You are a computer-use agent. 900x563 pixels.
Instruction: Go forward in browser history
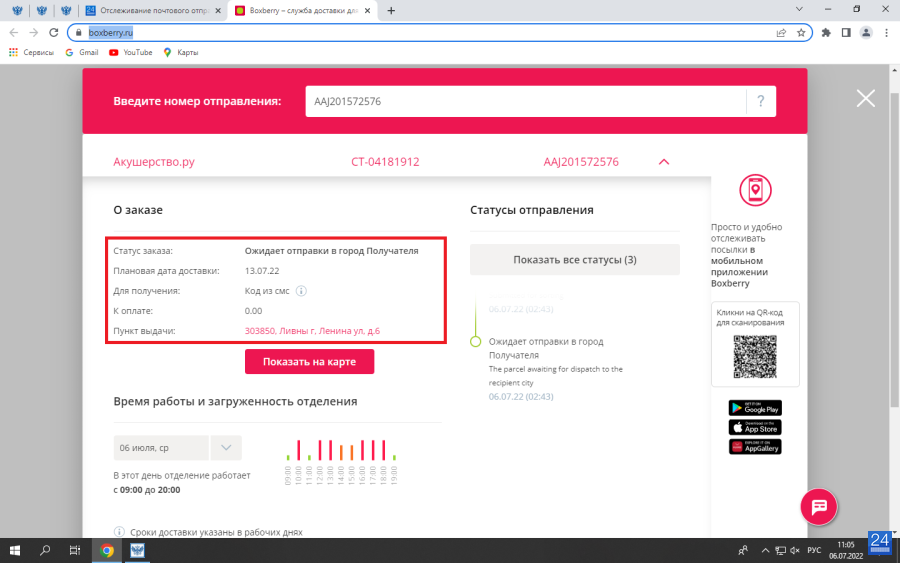33,33
